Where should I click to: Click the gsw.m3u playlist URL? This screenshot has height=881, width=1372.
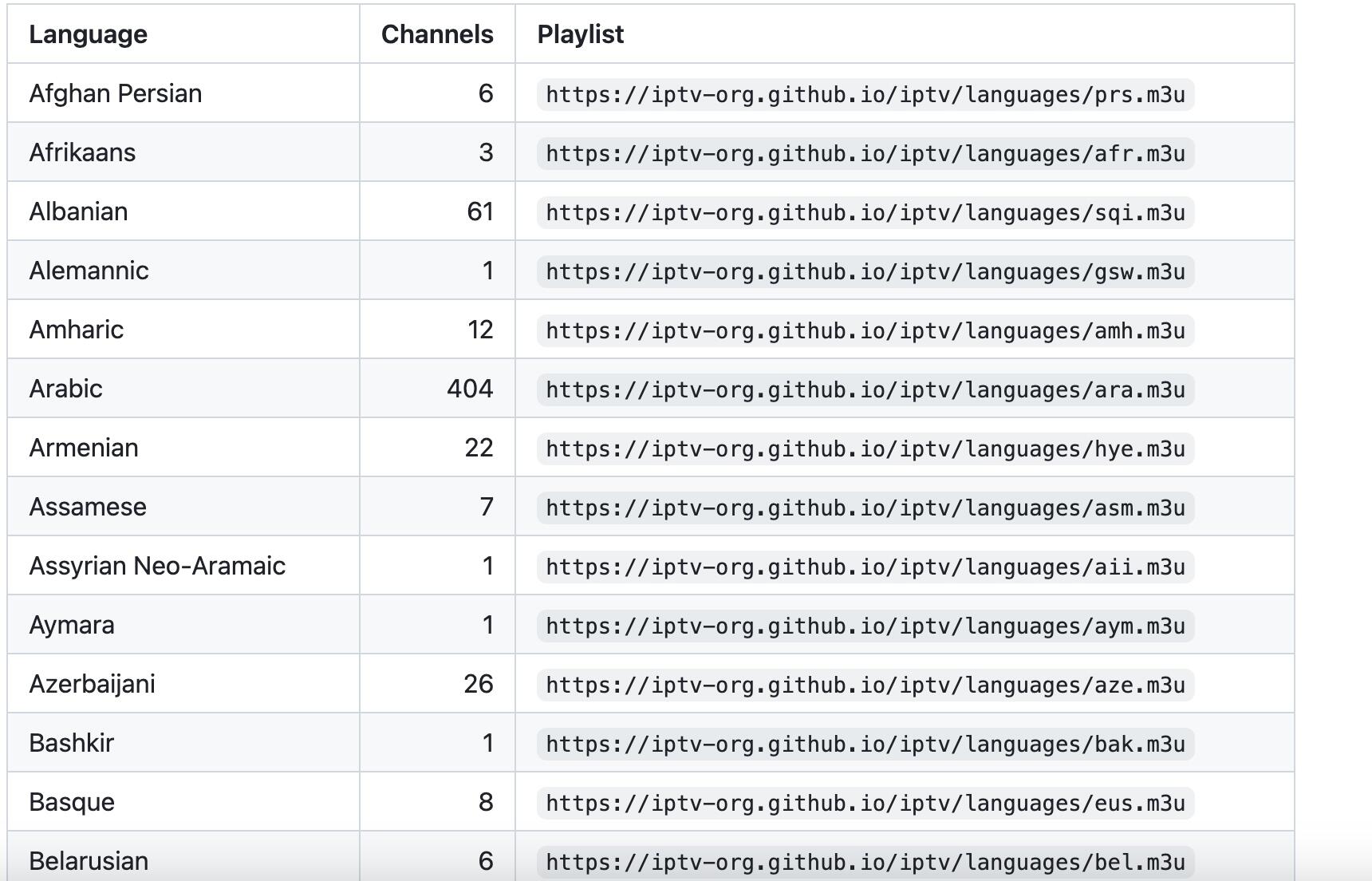pos(865,271)
